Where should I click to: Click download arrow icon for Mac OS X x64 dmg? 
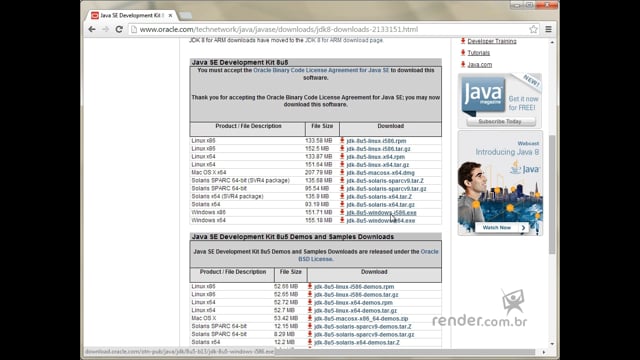[342, 172]
